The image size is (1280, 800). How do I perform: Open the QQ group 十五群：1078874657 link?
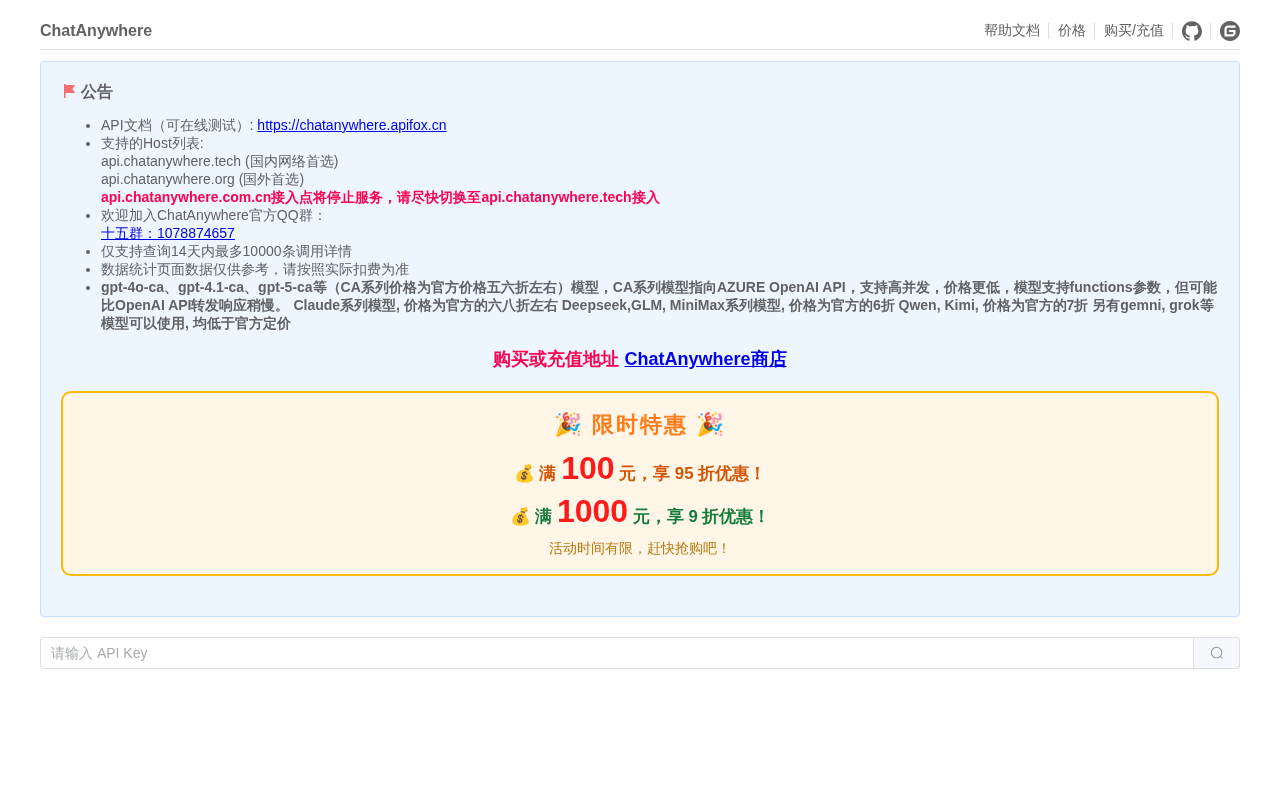coord(168,233)
